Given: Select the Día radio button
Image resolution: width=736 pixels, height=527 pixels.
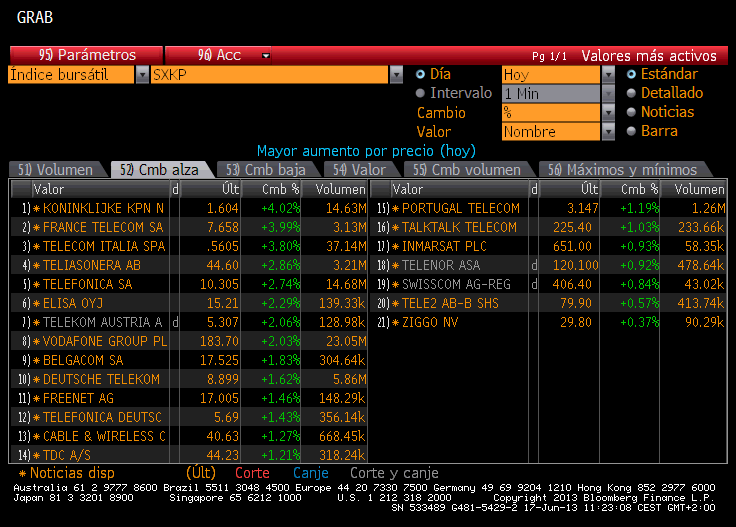Looking at the screenshot, I should (420, 74).
